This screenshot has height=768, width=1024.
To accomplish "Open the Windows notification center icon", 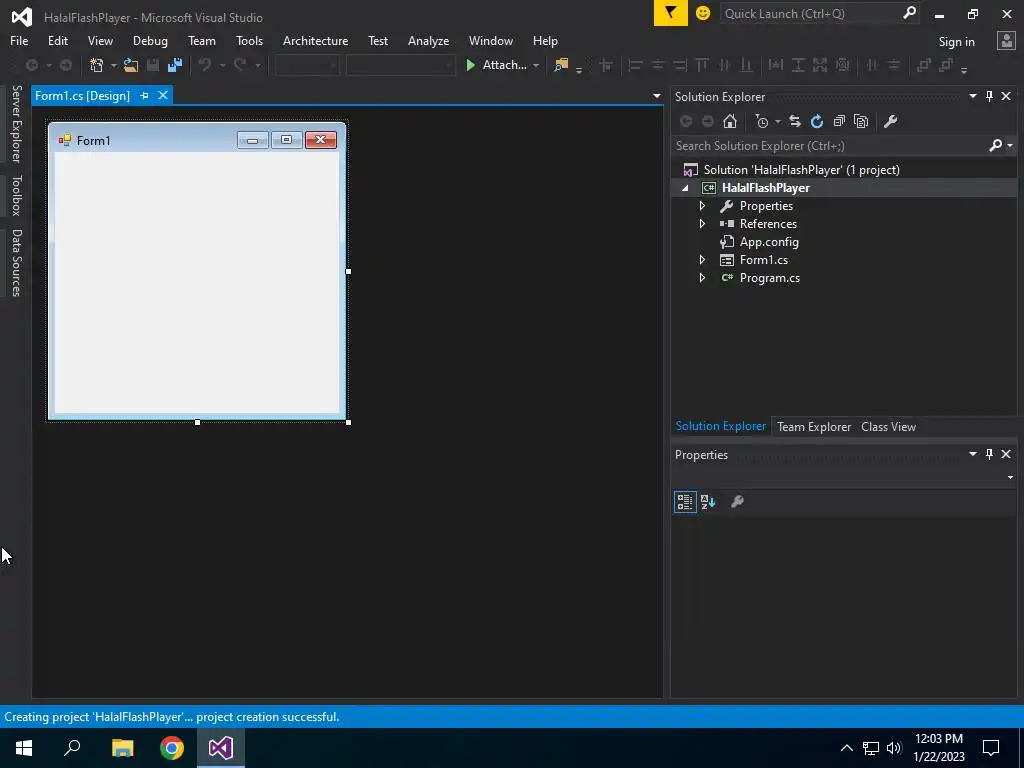I will pos(991,748).
